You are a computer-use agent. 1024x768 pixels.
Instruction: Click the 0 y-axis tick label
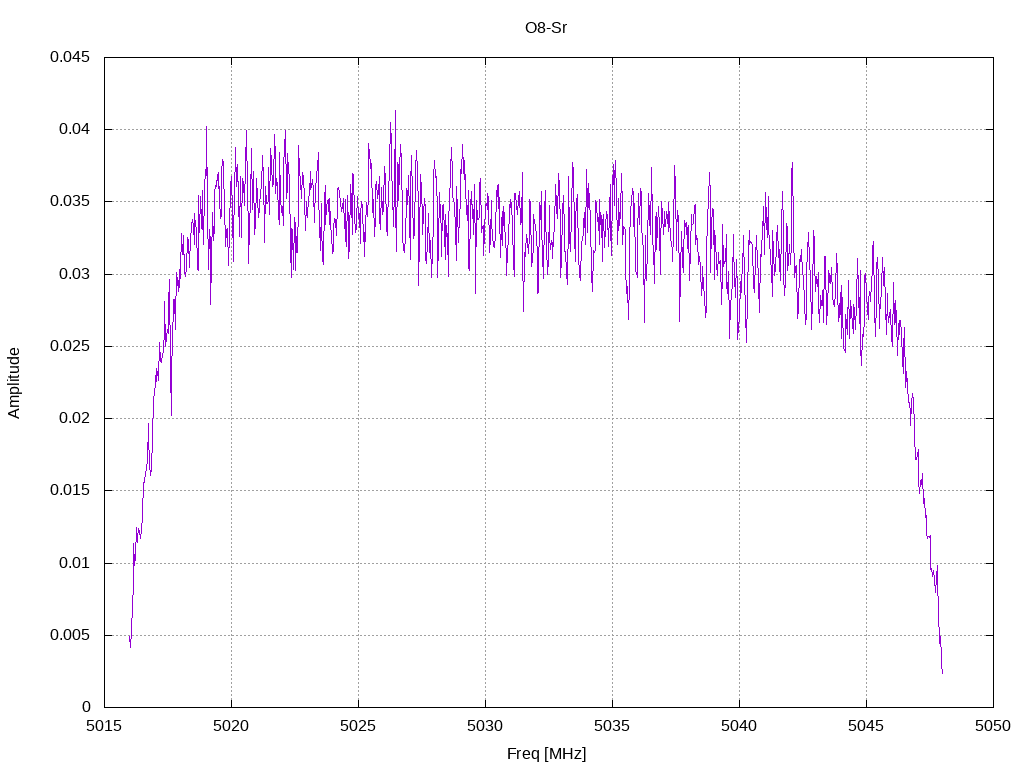86,707
